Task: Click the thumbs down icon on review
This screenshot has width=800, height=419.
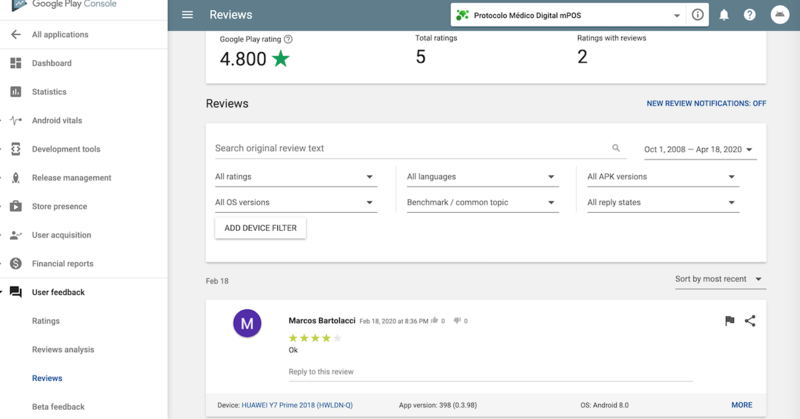Action: [x=457, y=321]
